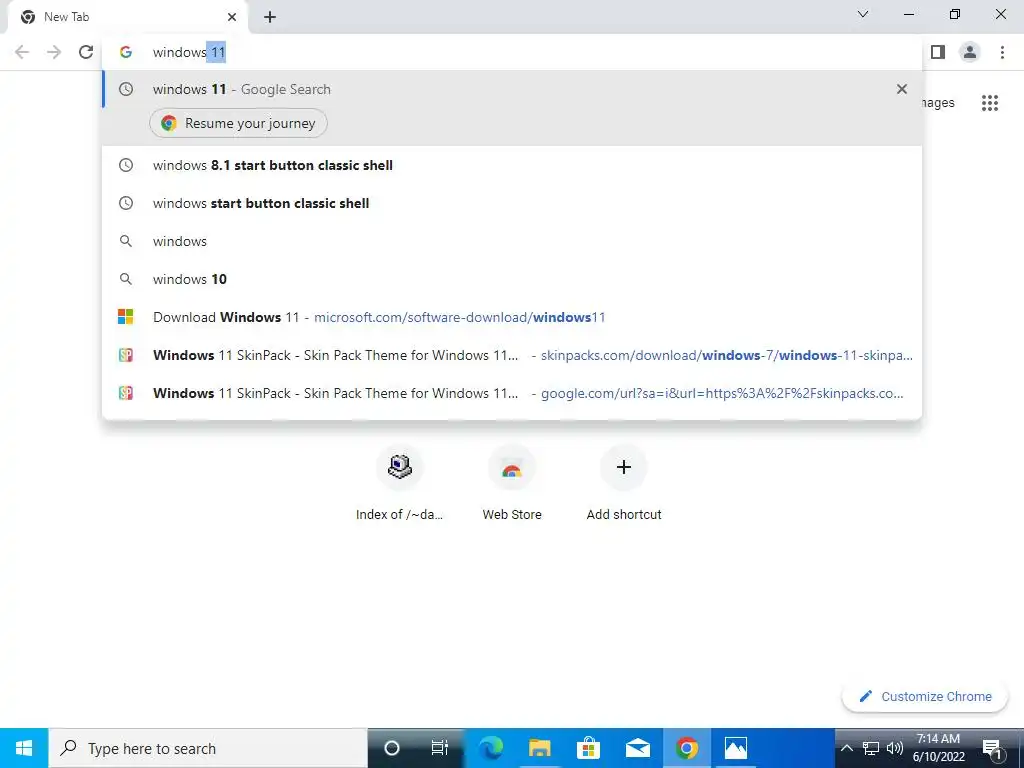
Task: Click Resume your journey chip
Action: click(x=238, y=123)
